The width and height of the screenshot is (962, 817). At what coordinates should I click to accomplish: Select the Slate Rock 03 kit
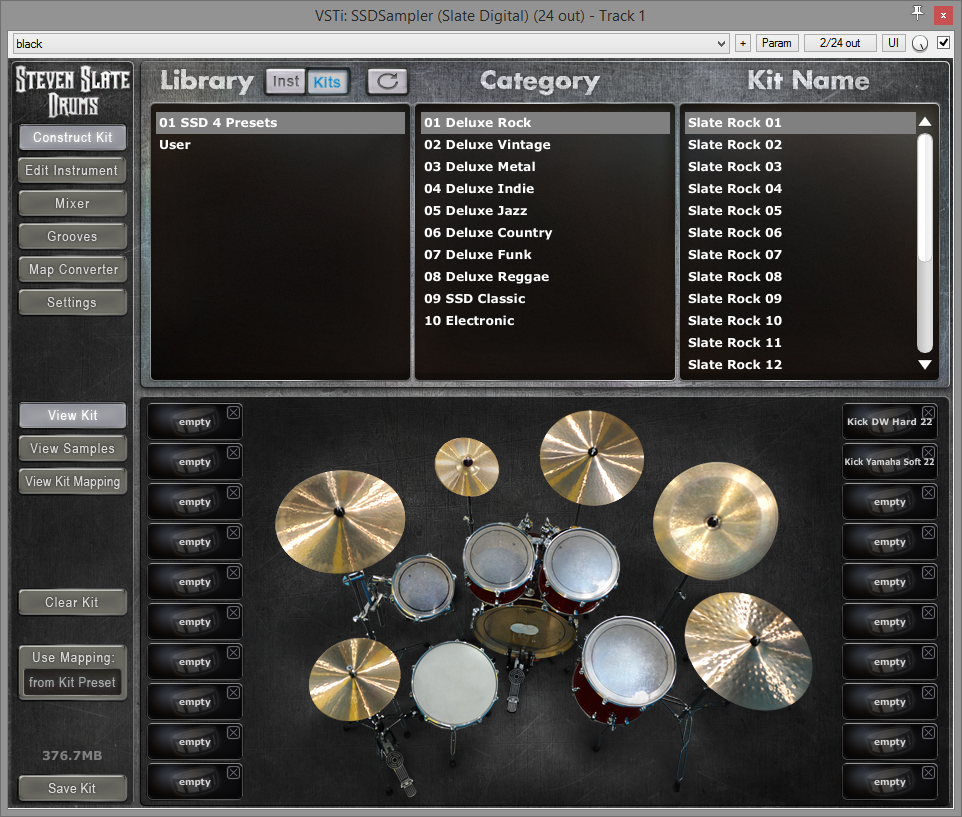click(x=800, y=167)
